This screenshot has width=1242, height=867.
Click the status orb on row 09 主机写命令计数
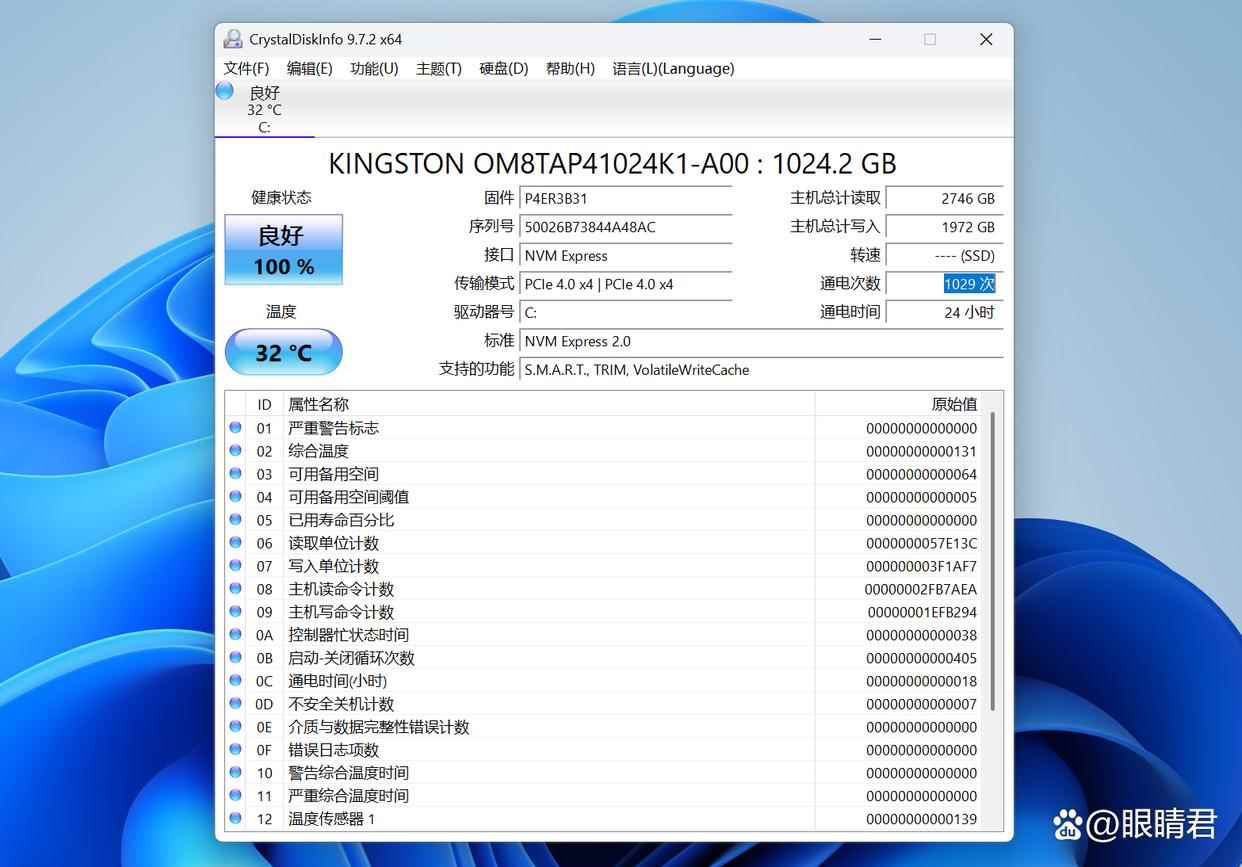tap(235, 611)
